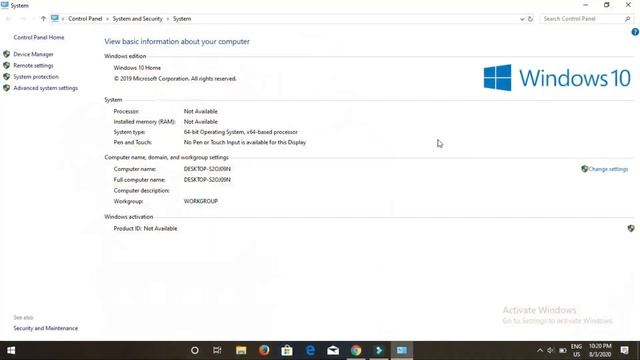Open the volume speaker icon
The width and height of the screenshot is (640, 360).
pos(551,350)
